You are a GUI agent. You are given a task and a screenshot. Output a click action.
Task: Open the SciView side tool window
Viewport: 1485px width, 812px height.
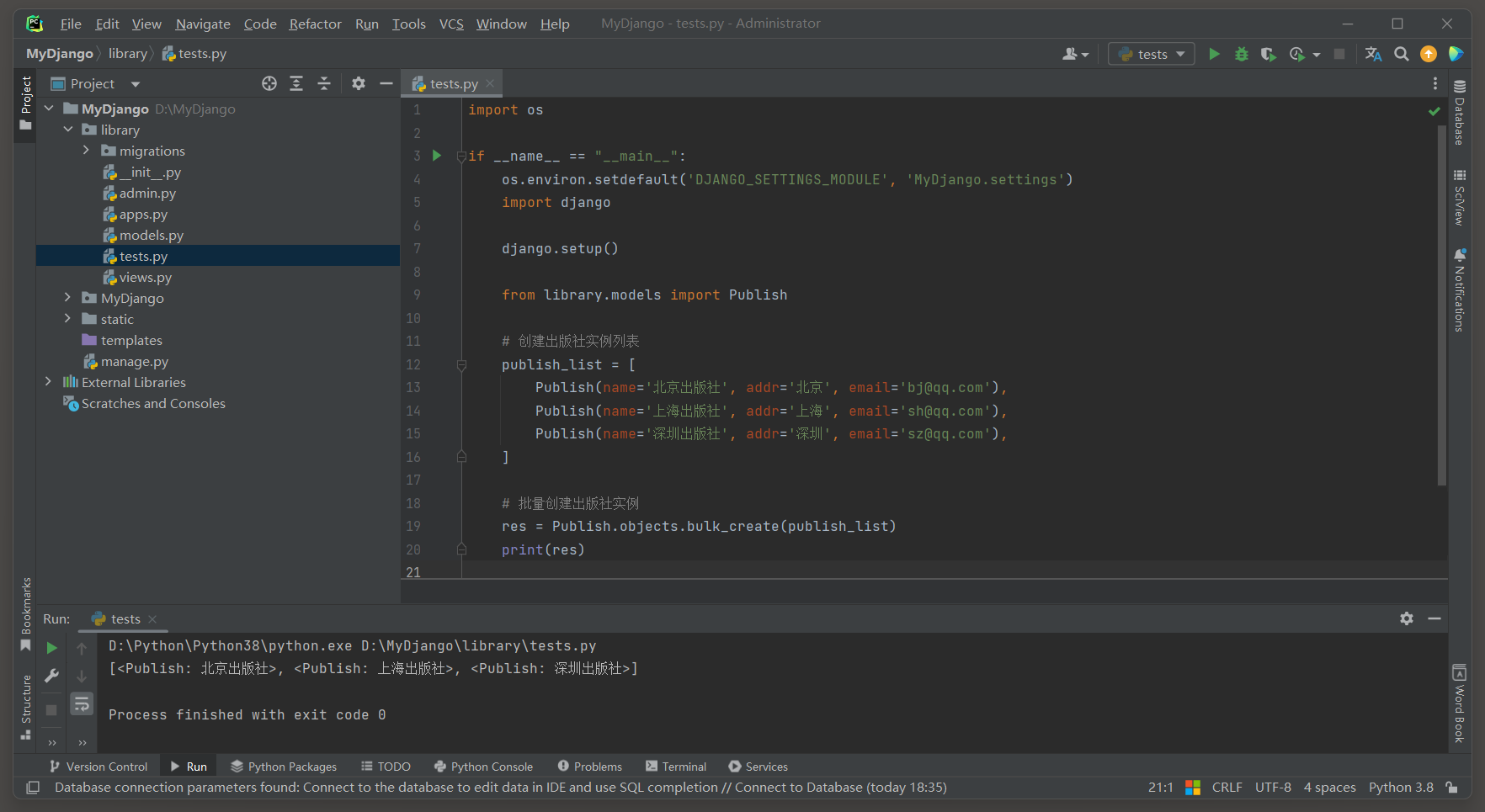pos(1460,197)
